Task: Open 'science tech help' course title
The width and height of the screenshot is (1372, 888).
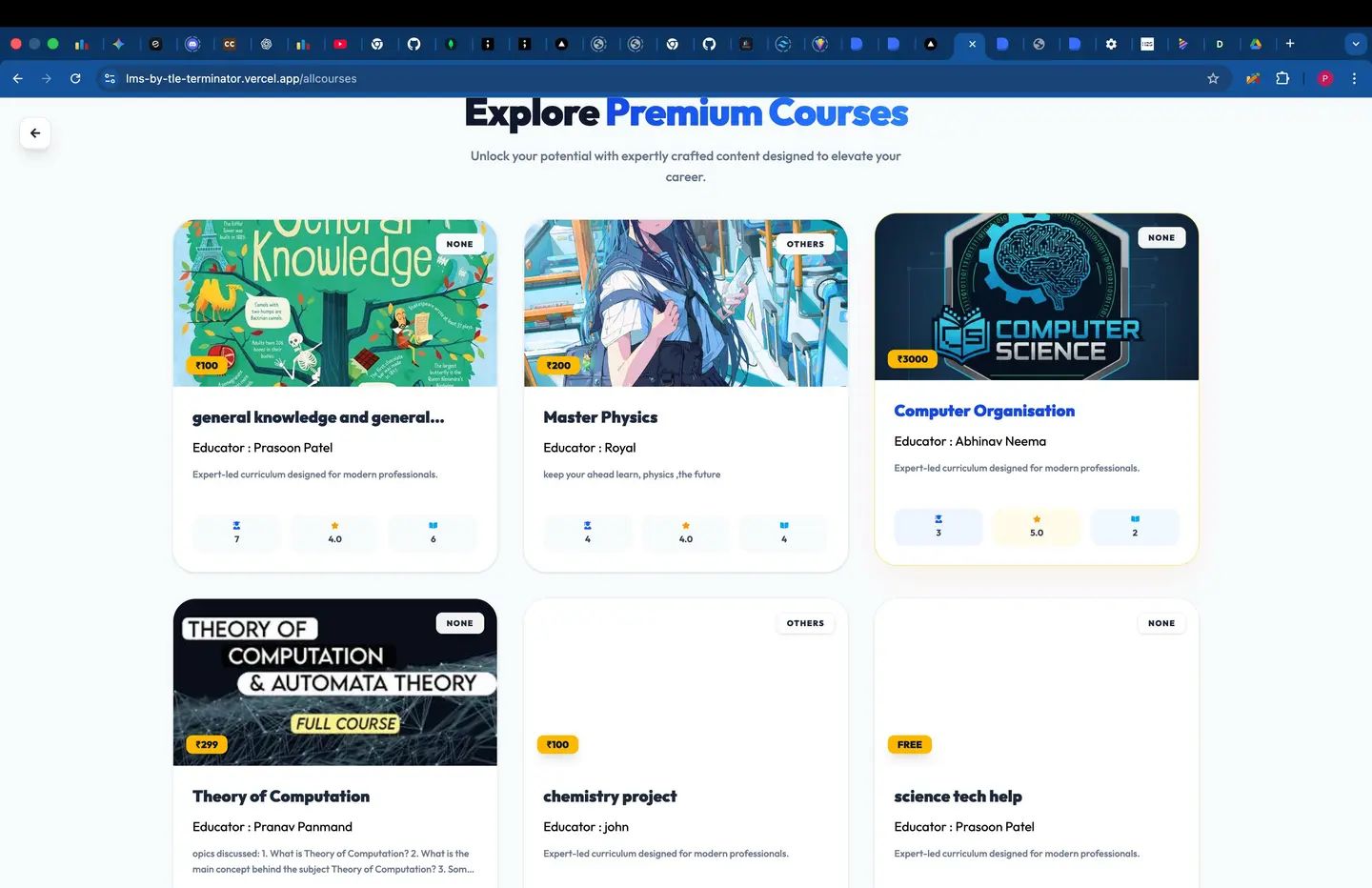Action: click(x=958, y=797)
